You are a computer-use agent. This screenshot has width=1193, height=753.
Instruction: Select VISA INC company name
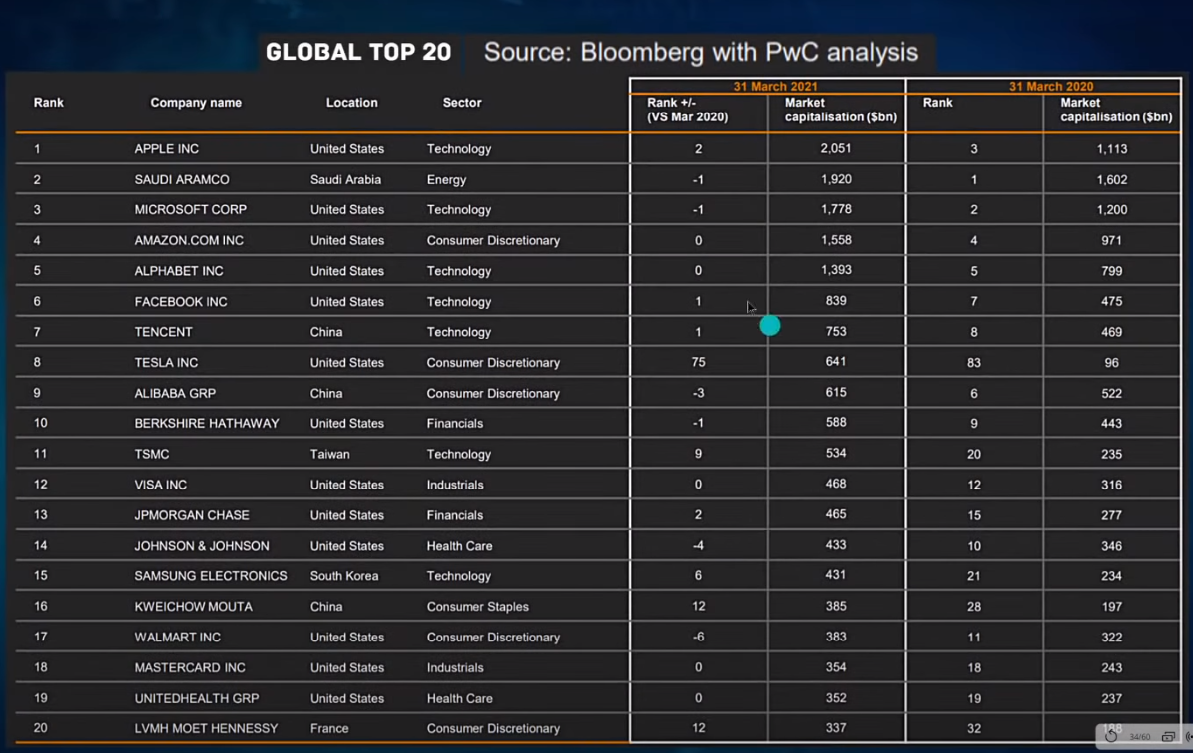pyautogui.click(x=161, y=485)
